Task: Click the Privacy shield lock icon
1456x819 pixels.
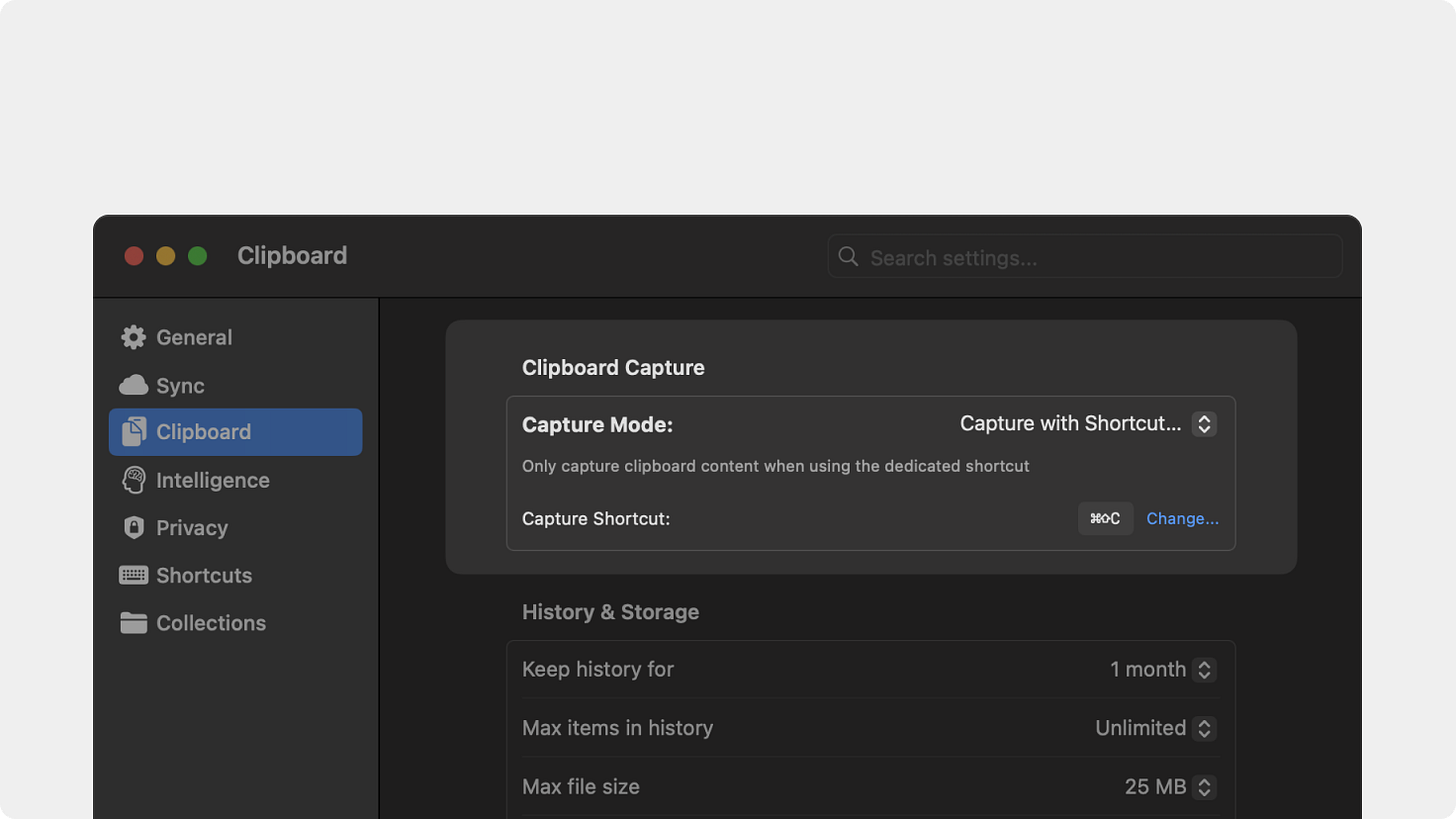Action: click(x=133, y=528)
